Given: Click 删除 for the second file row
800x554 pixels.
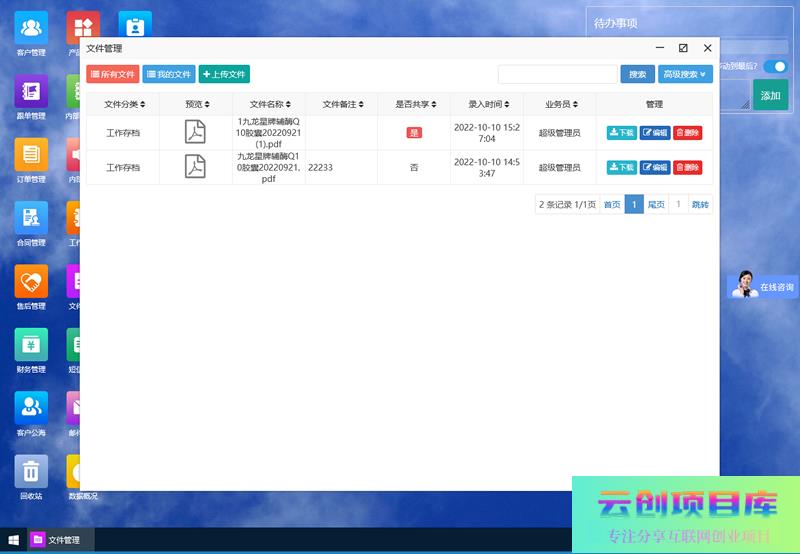Looking at the screenshot, I should tap(687, 168).
